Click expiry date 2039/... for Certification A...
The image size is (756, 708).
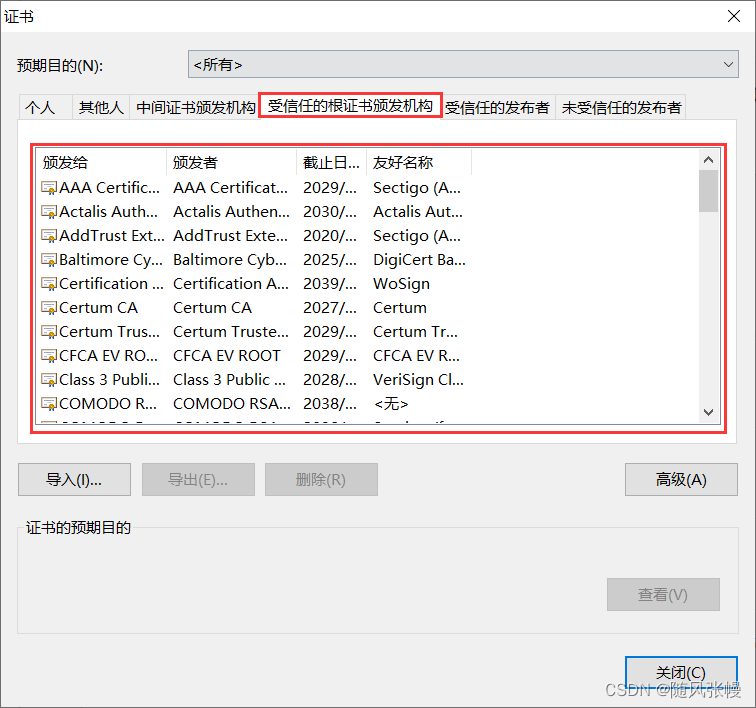330,284
